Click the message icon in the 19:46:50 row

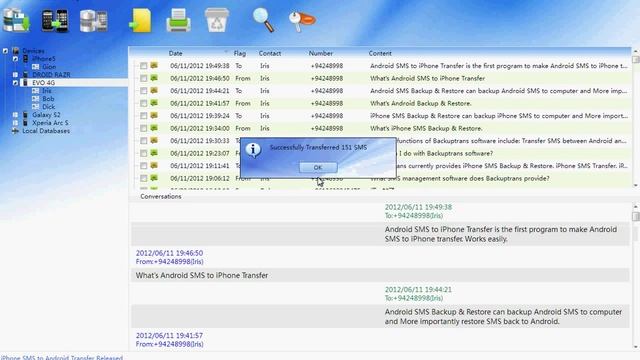[x=154, y=78]
